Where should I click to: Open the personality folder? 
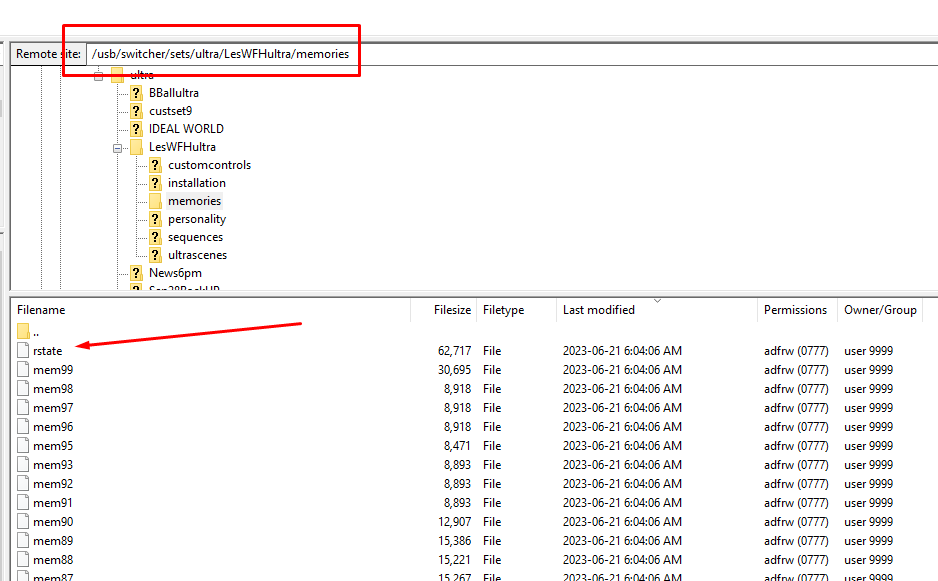tap(197, 218)
